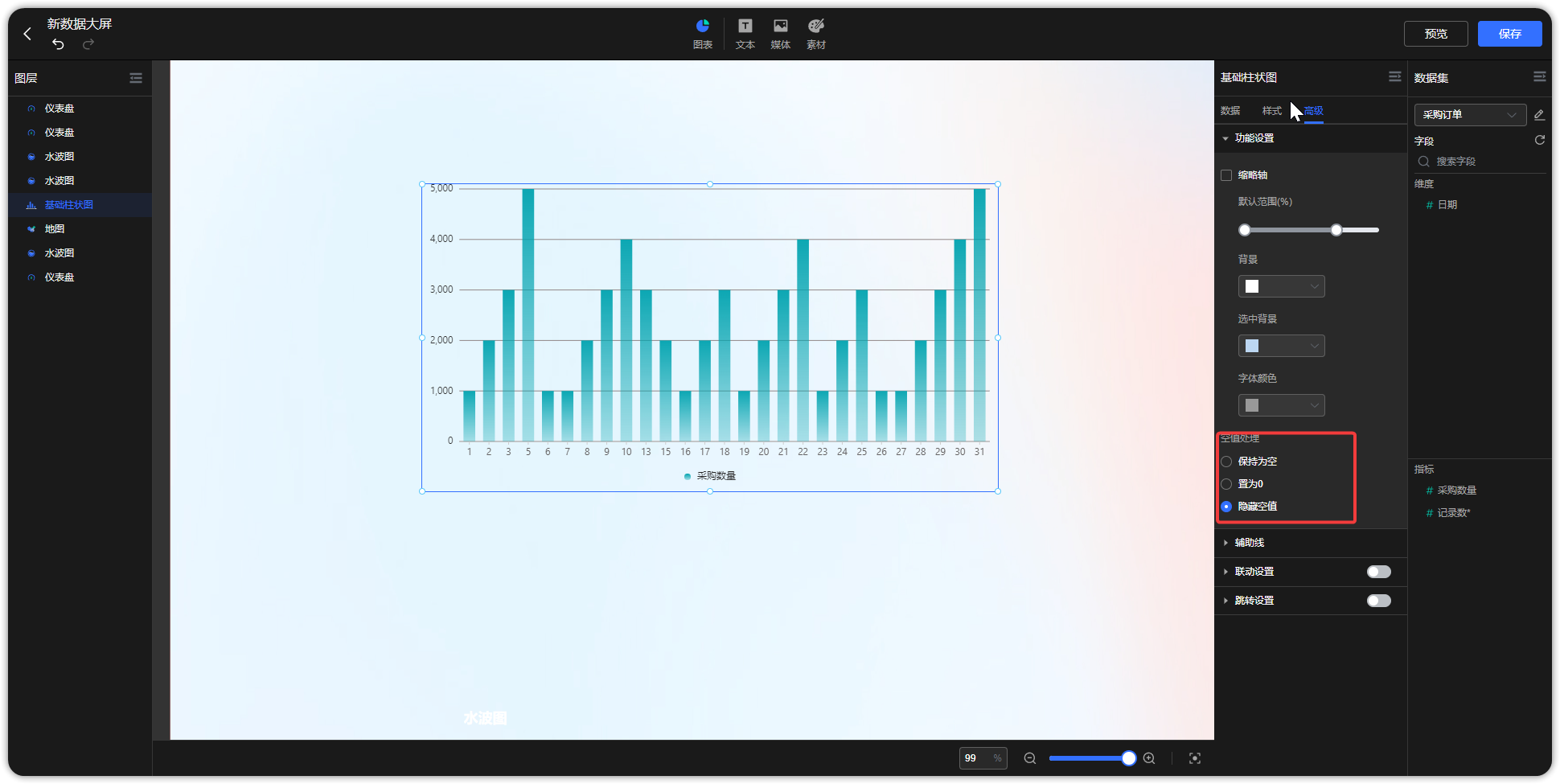Viewport: 1560px width, 784px height.
Task: Open the 图层 panel menu icon
Action: pyautogui.click(x=136, y=78)
